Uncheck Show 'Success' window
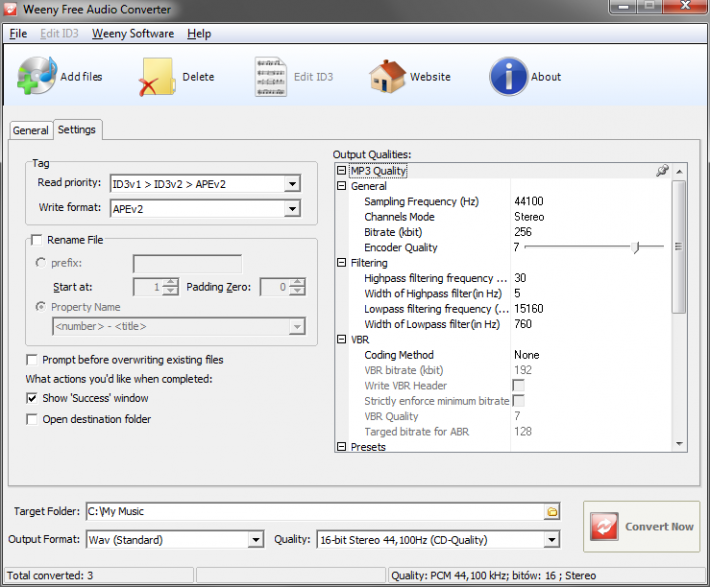The image size is (710, 587). (x=32, y=399)
